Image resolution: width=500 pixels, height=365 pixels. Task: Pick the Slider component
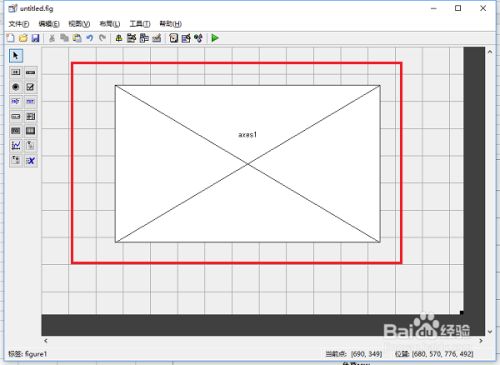pyautogui.click(x=30, y=72)
